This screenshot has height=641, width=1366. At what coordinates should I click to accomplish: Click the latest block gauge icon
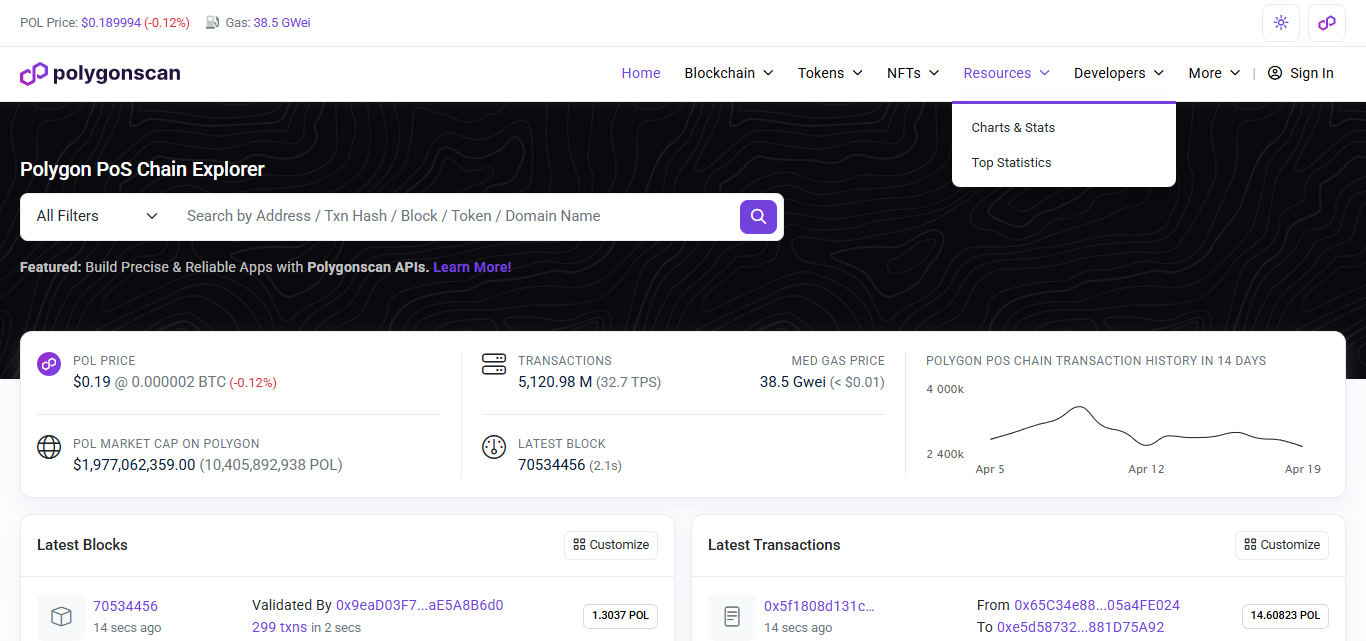[494, 447]
